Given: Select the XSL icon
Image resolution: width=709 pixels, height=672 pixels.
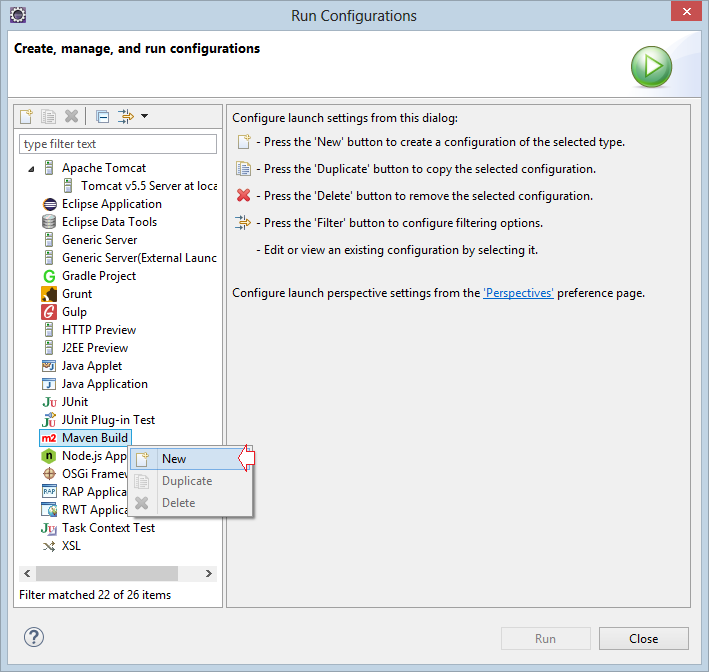Looking at the screenshot, I should pos(49,546).
